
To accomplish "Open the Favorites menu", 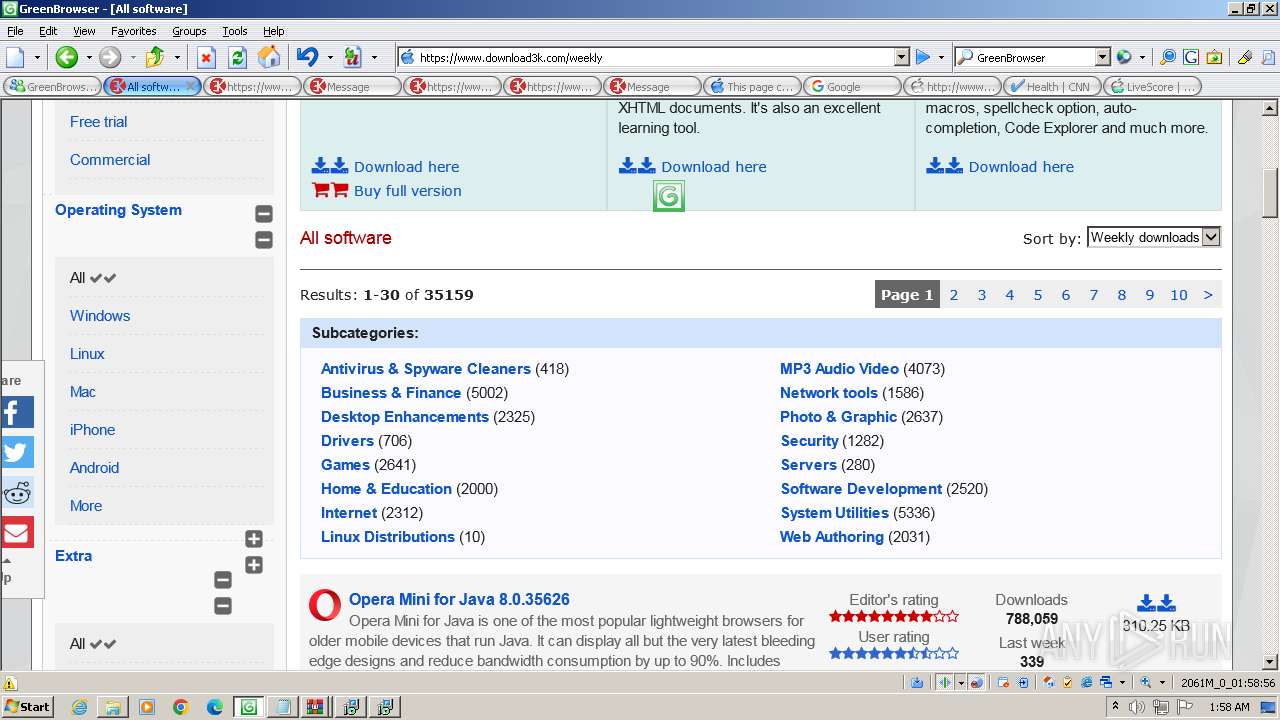I will click(x=133, y=31).
